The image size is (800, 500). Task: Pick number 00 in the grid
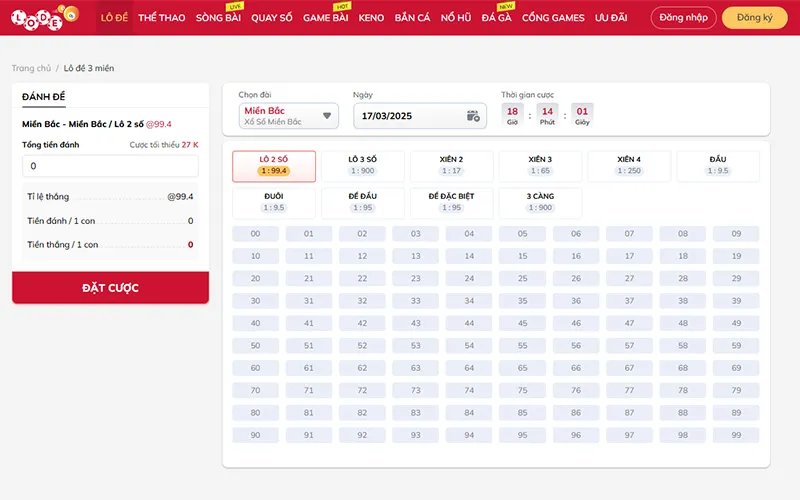[x=256, y=234]
